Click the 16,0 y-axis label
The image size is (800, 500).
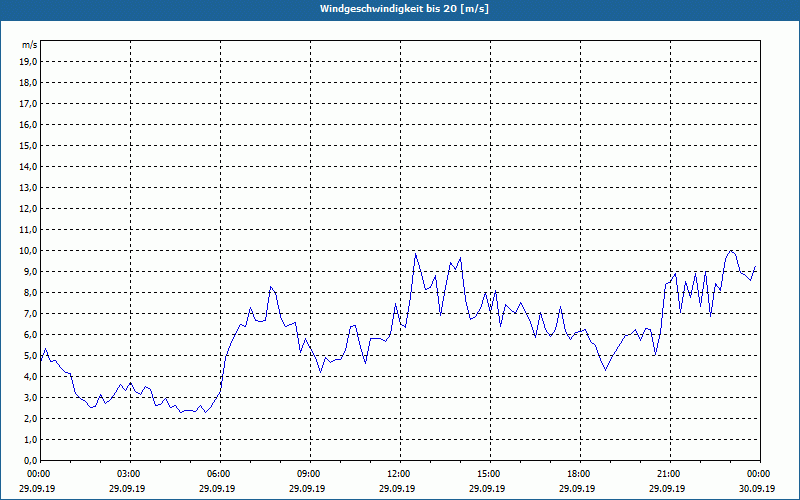tap(28, 124)
